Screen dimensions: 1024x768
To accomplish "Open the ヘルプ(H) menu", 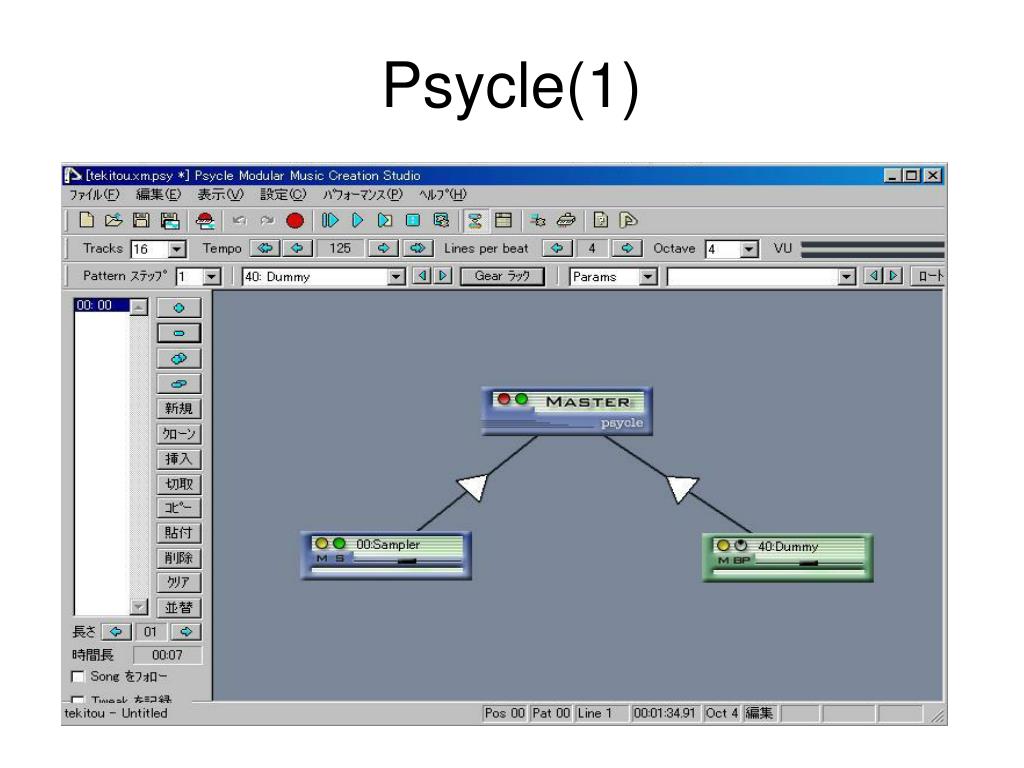I will click(443, 195).
